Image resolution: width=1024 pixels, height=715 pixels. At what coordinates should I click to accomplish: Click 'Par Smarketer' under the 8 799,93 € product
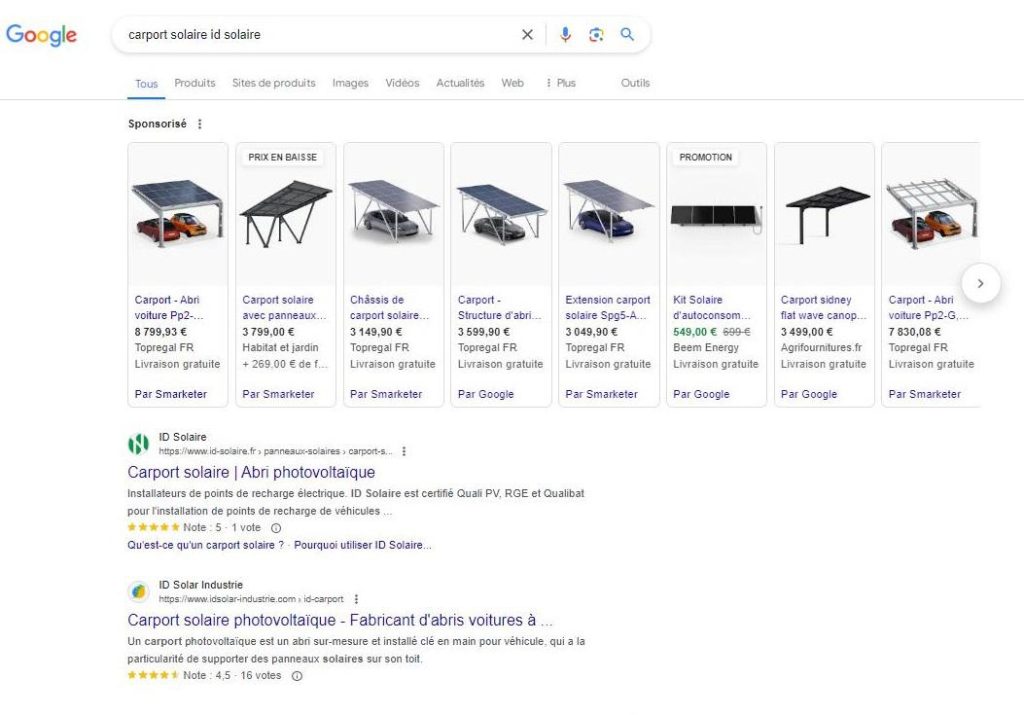[170, 394]
